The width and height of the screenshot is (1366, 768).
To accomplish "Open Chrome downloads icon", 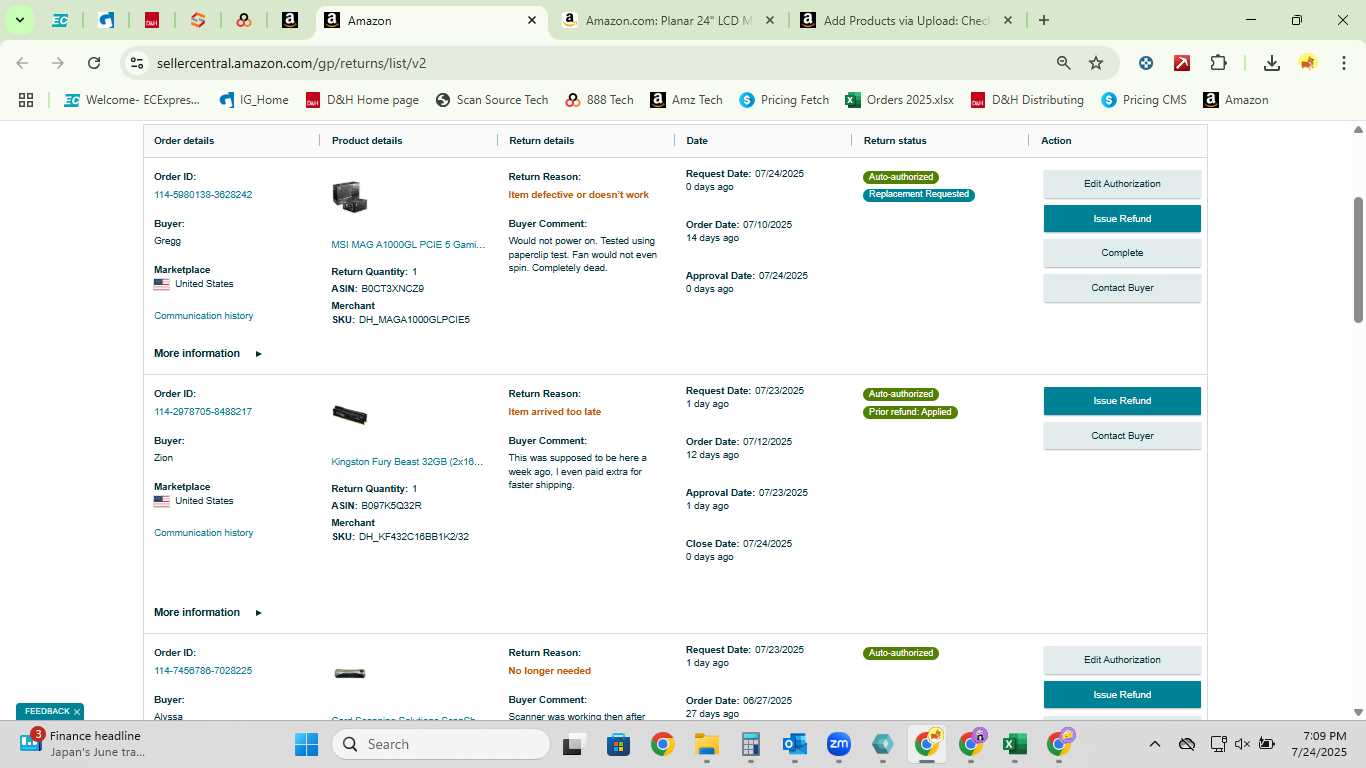I will click(1271, 63).
